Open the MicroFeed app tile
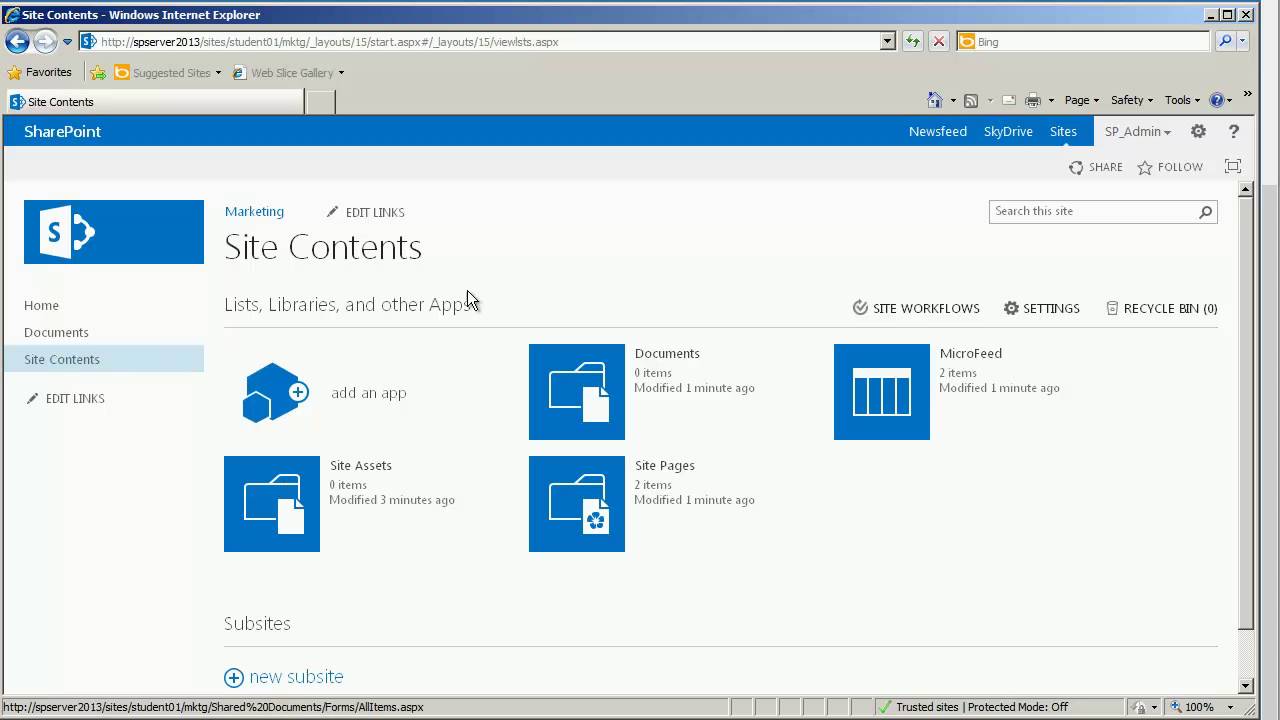Screen dimensions: 1280x720 (x=881, y=391)
